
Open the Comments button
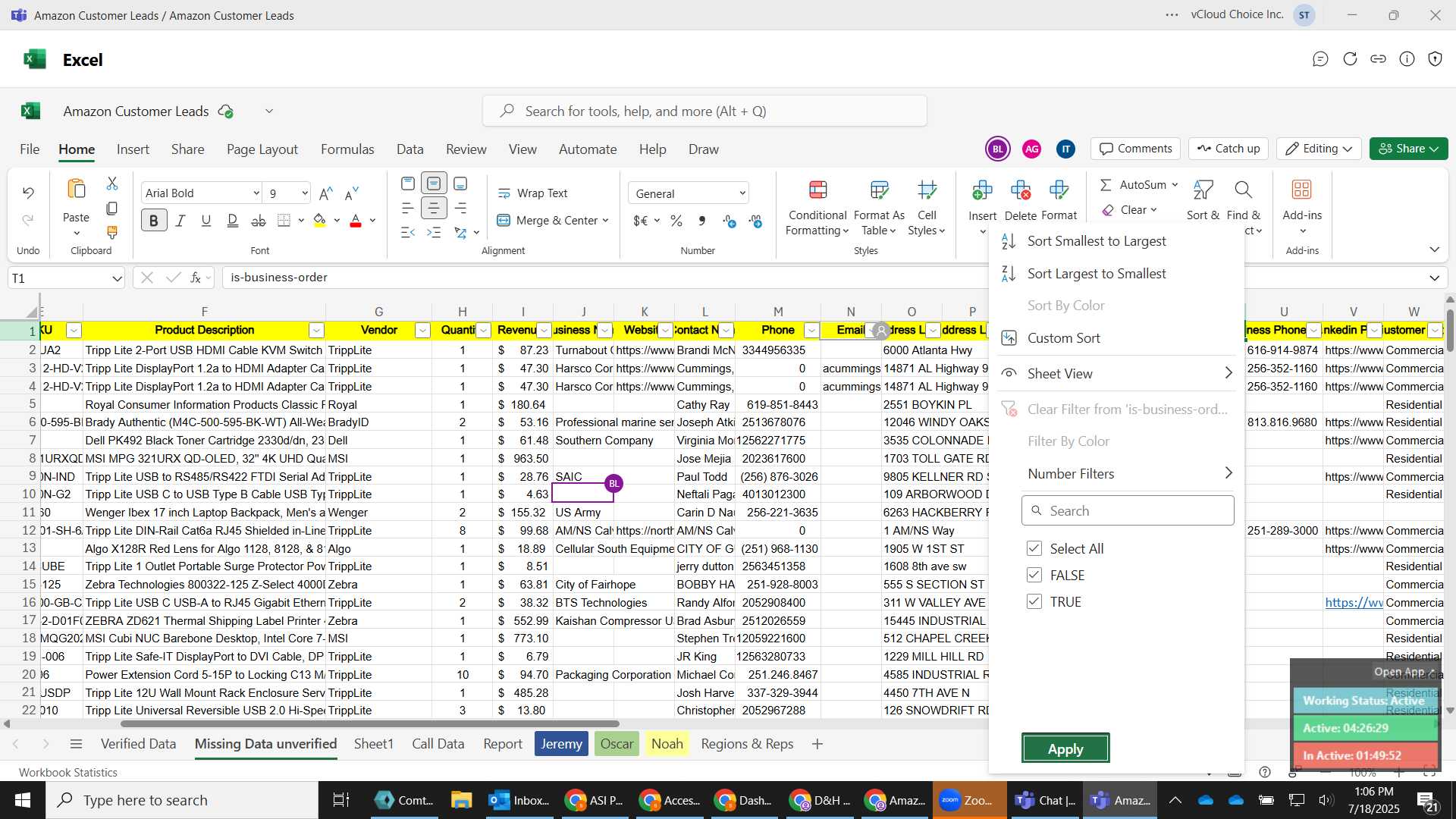tap(1136, 149)
